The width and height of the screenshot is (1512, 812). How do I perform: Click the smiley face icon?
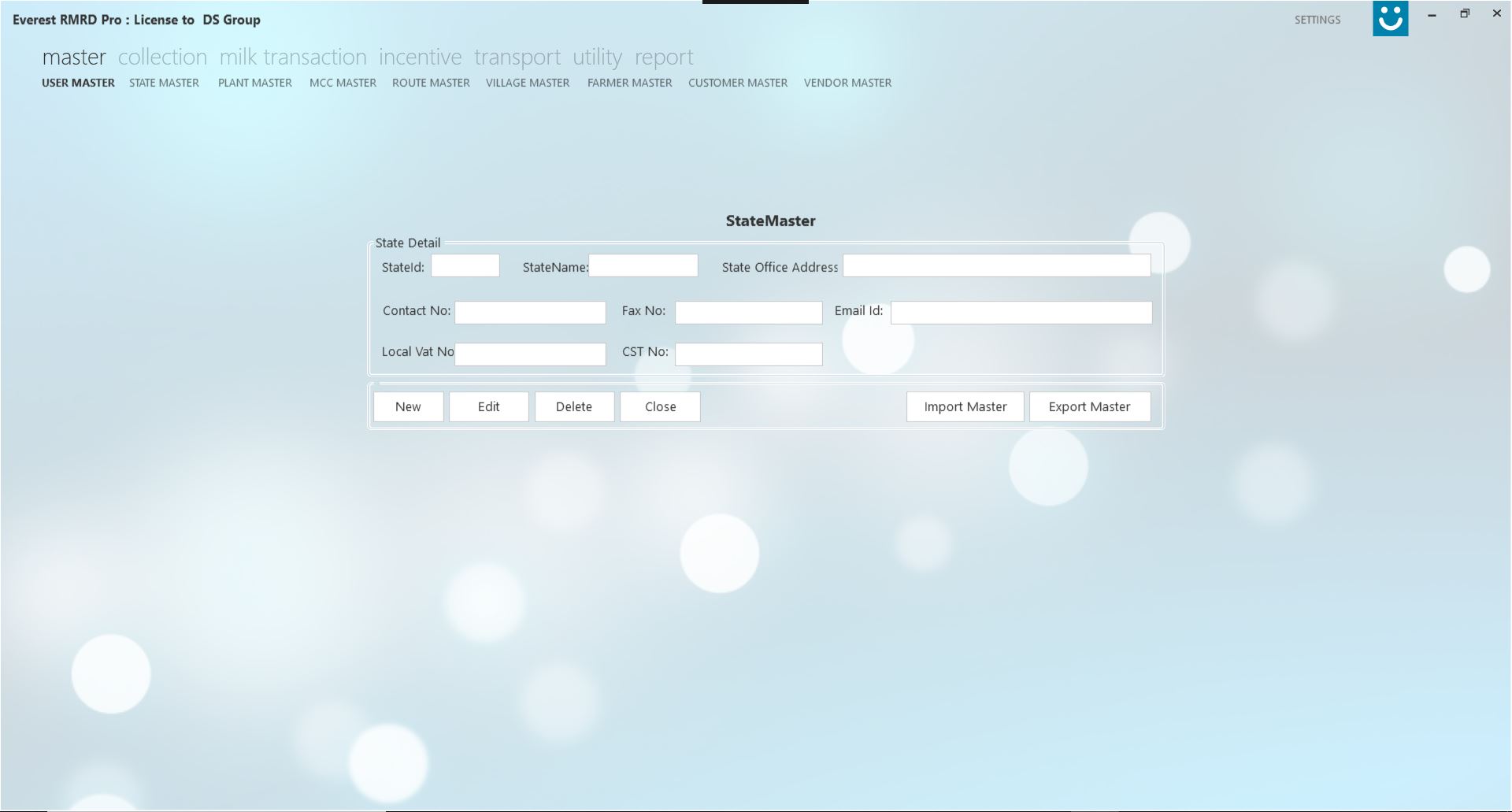coord(1390,18)
